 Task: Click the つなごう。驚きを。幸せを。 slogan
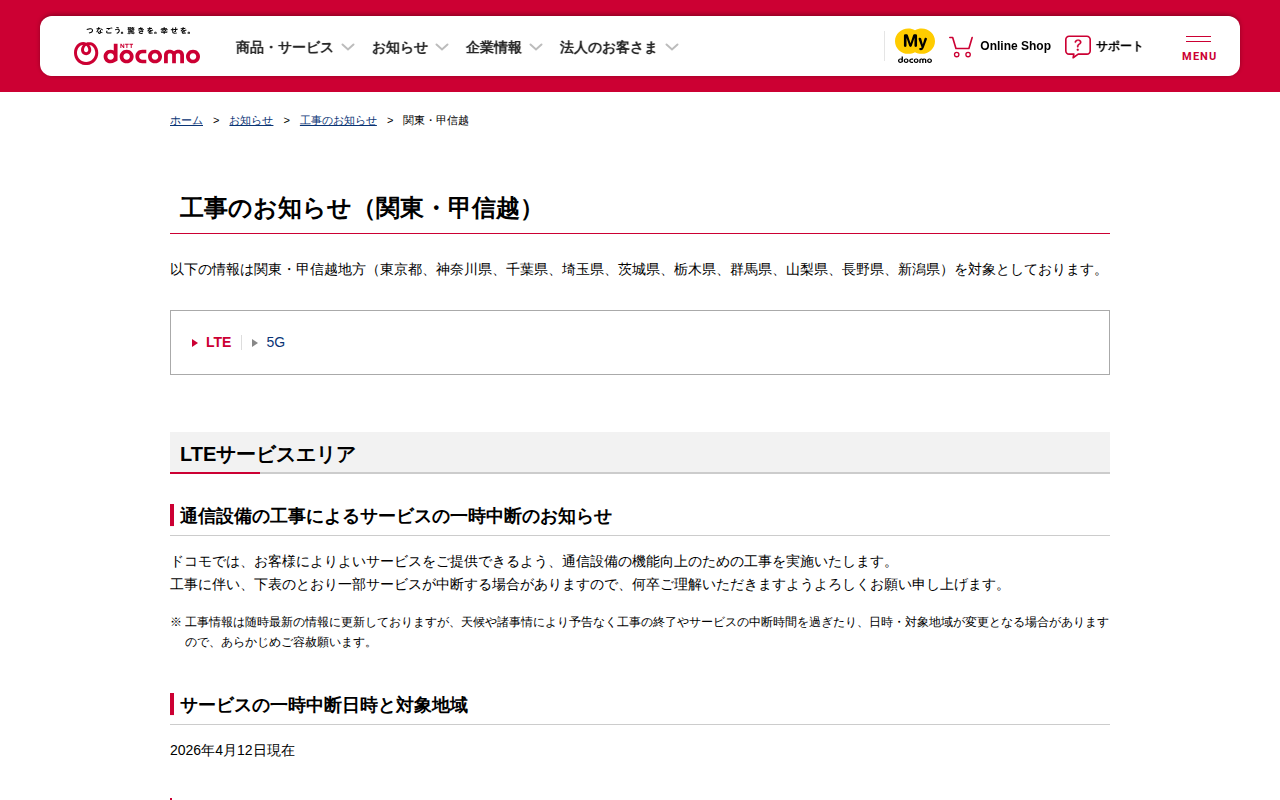[138, 31]
